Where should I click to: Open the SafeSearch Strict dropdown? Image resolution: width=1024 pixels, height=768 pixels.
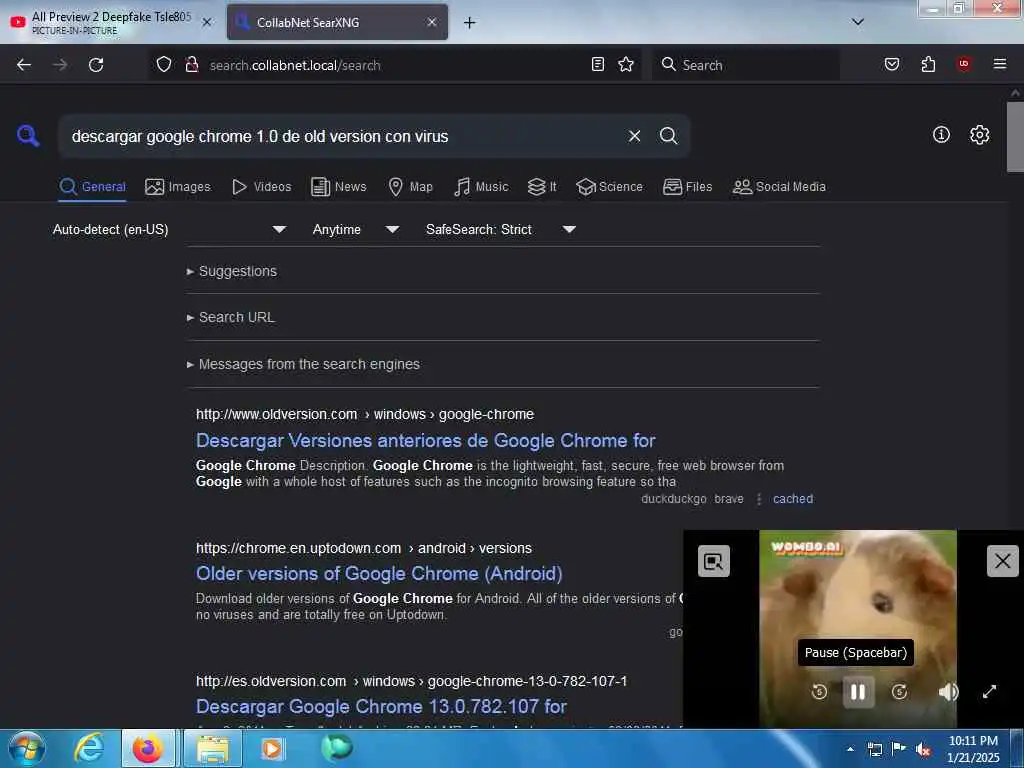point(500,229)
